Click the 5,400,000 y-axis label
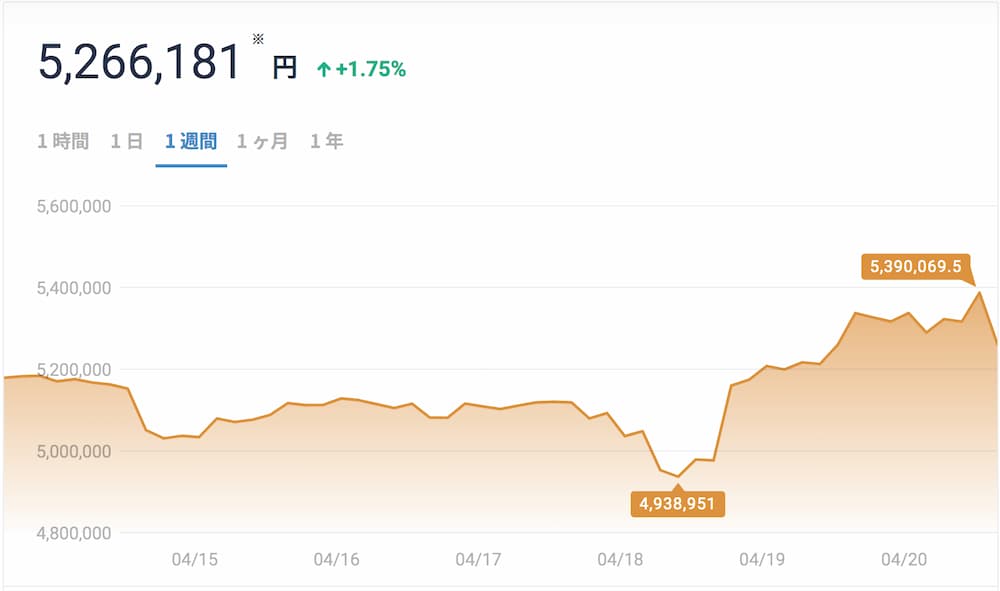The width and height of the screenshot is (1000, 591). click(74, 288)
